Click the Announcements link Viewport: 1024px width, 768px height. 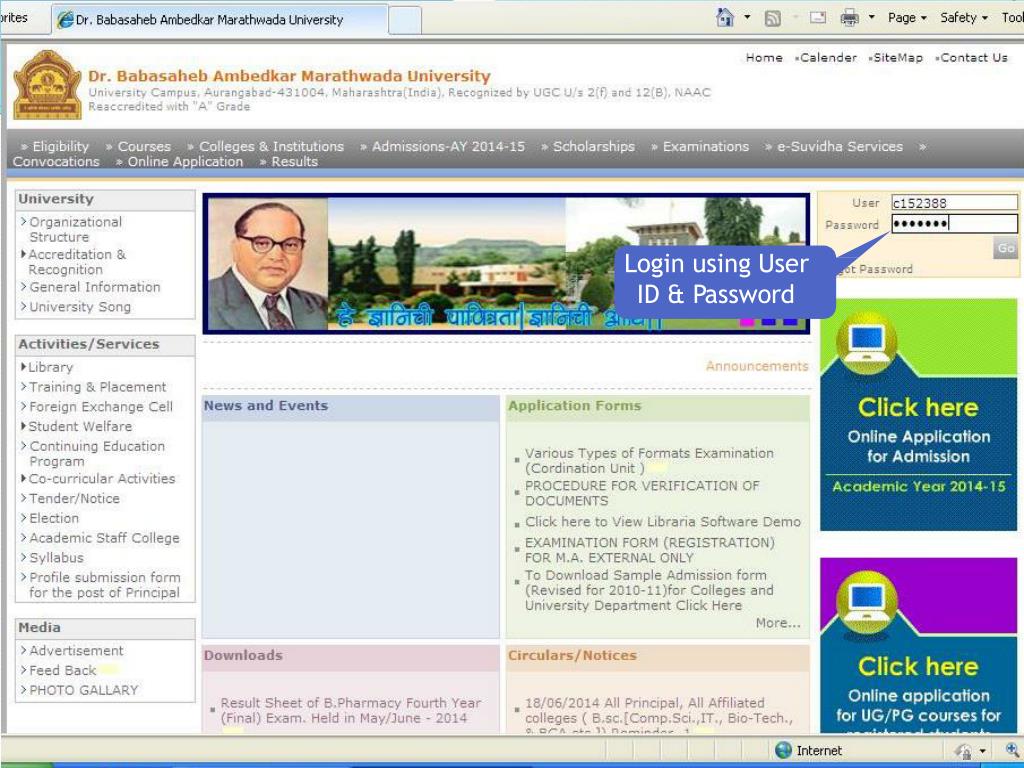(x=757, y=366)
